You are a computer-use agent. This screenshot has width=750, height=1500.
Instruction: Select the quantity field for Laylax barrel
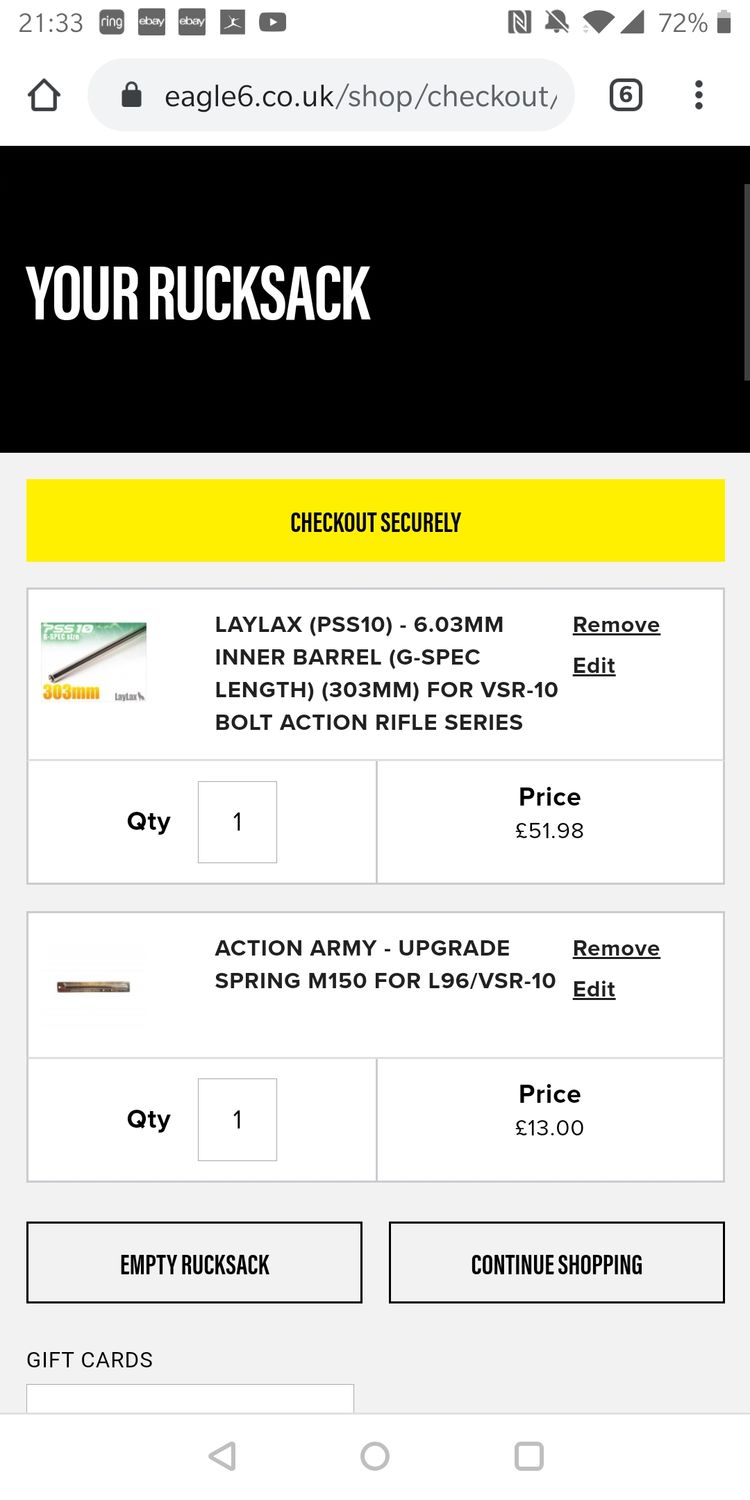pos(237,822)
